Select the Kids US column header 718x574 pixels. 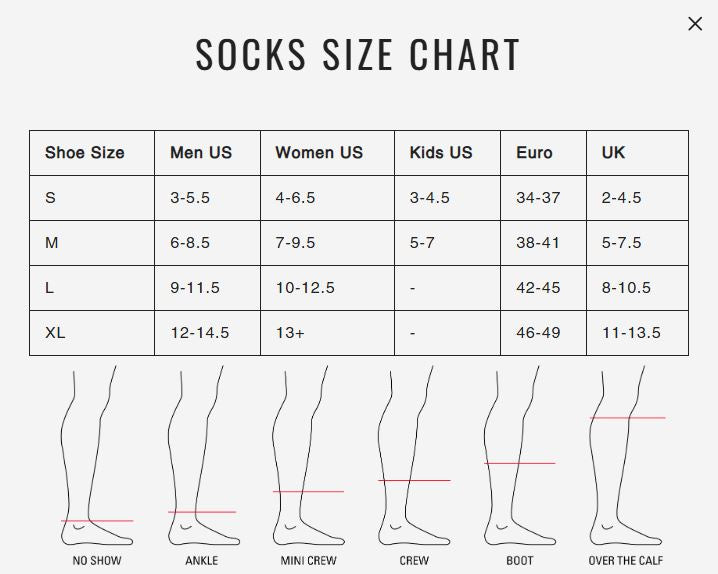441,153
